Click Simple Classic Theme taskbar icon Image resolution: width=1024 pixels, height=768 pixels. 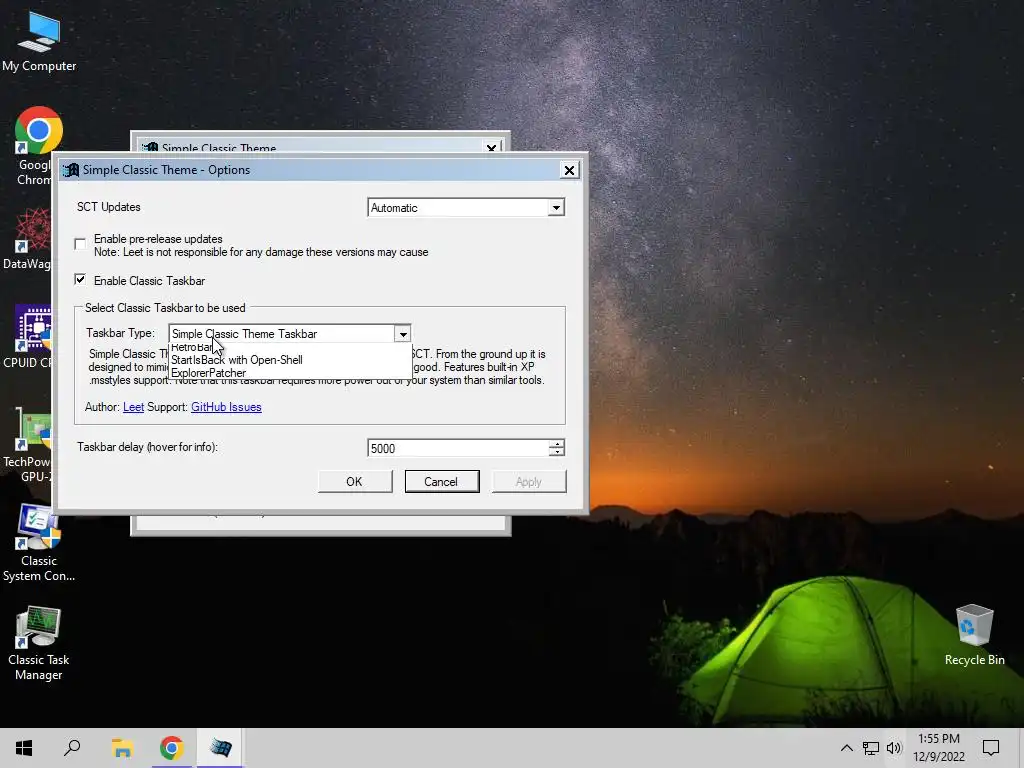220,748
